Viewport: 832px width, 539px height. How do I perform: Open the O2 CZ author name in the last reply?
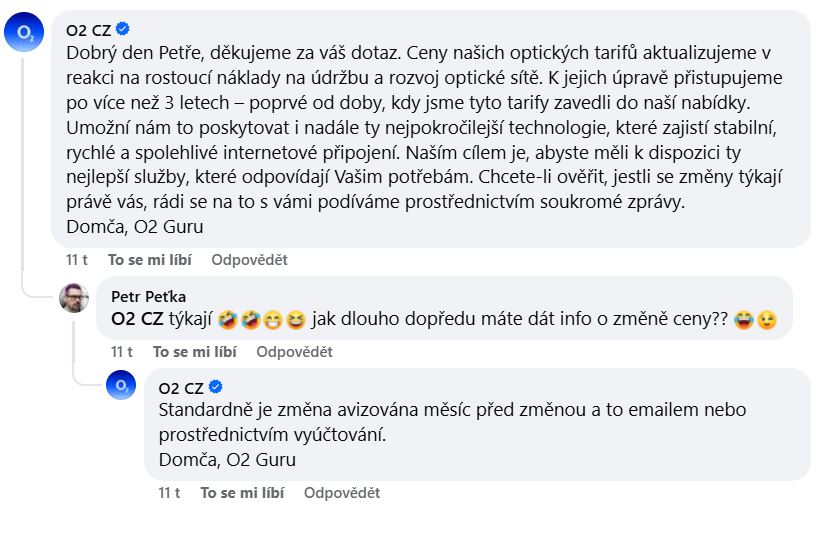(x=181, y=388)
